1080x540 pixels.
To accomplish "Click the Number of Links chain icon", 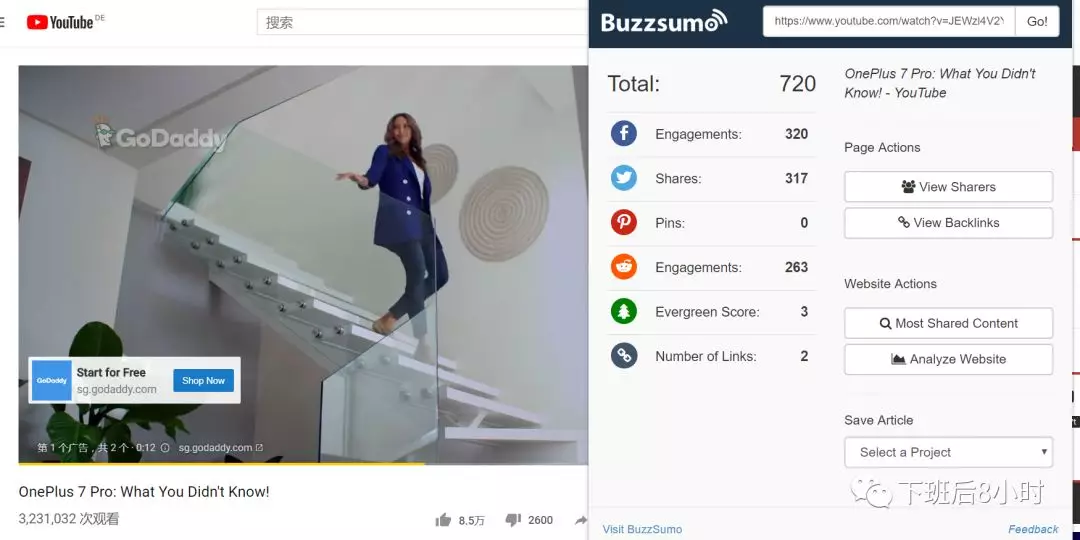I will [623, 356].
